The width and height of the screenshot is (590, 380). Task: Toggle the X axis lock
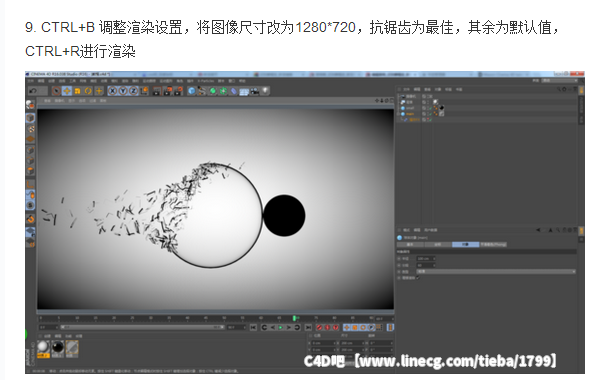point(113,91)
